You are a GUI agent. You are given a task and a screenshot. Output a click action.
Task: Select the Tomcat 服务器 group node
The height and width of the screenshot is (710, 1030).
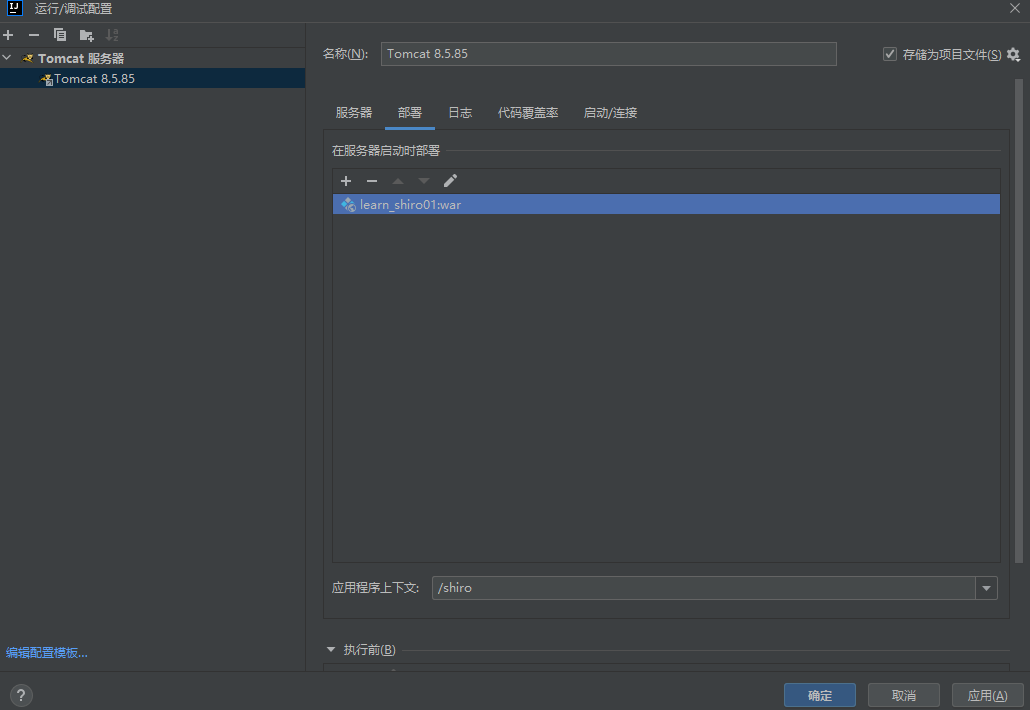[81, 58]
